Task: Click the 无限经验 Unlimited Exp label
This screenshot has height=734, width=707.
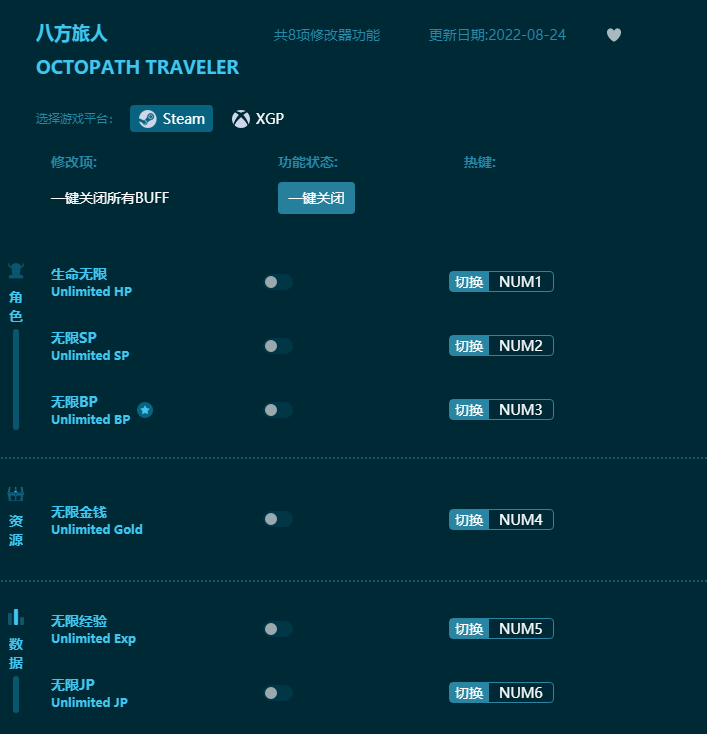Action: point(93,630)
